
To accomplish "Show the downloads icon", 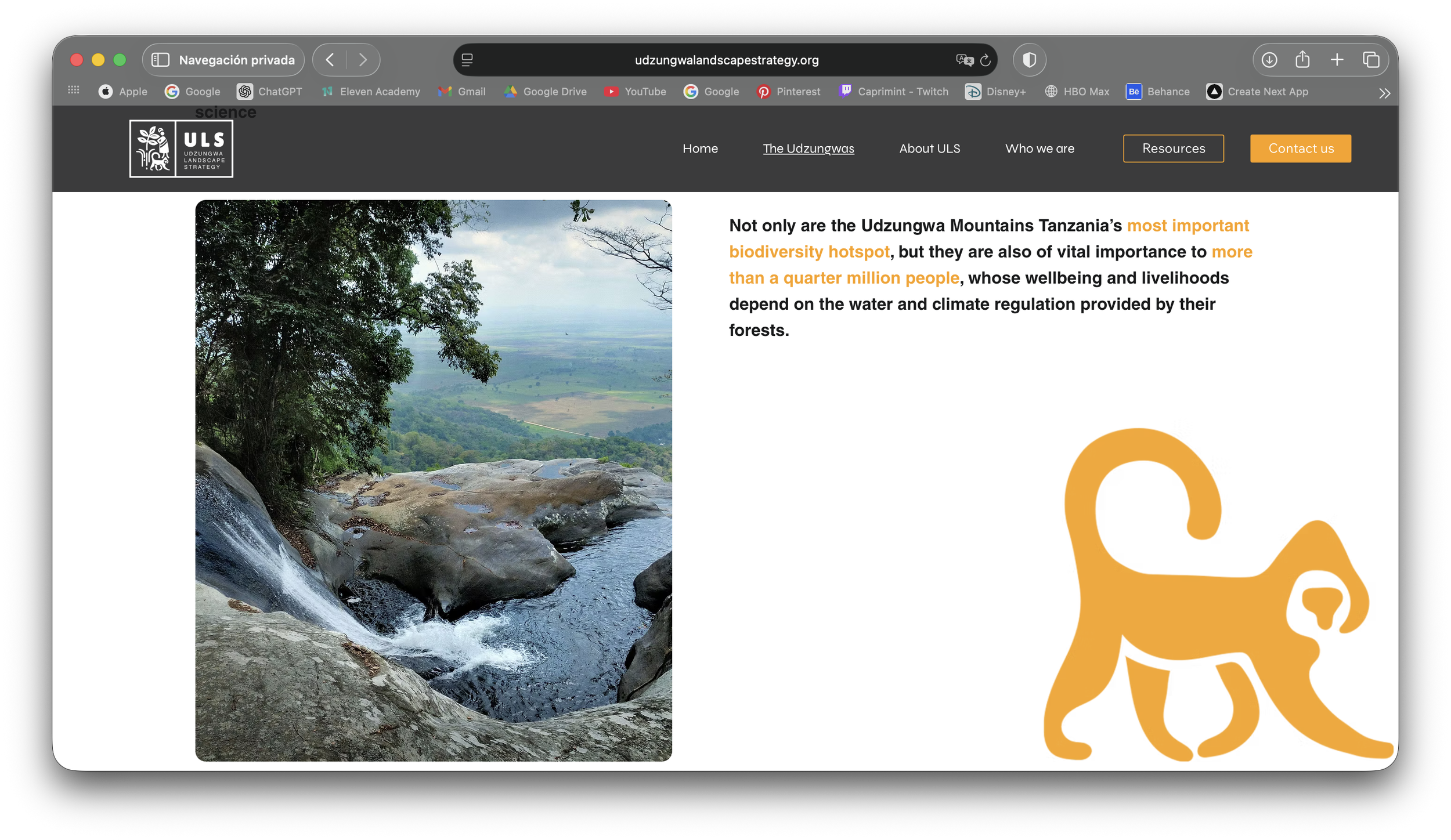I will tap(1269, 60).
